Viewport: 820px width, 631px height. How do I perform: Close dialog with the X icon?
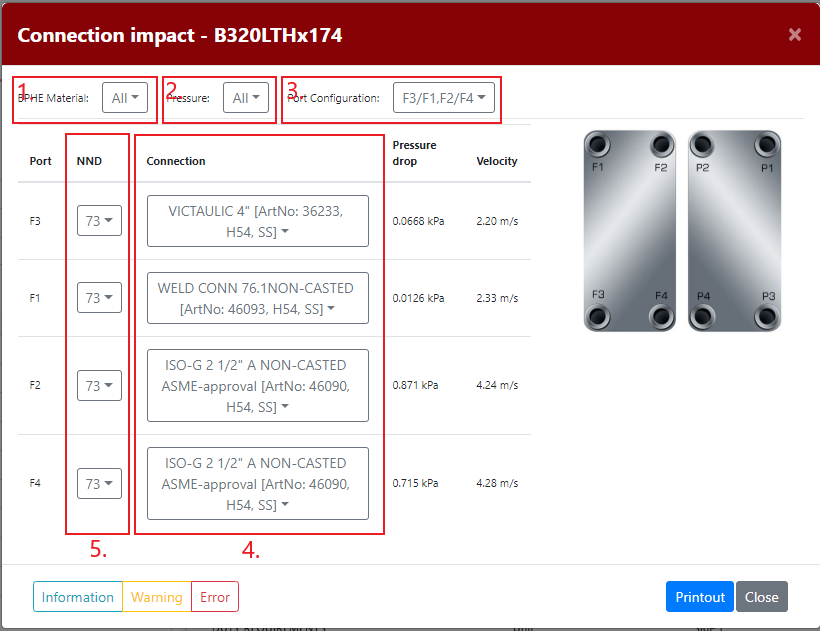(794, 35)
